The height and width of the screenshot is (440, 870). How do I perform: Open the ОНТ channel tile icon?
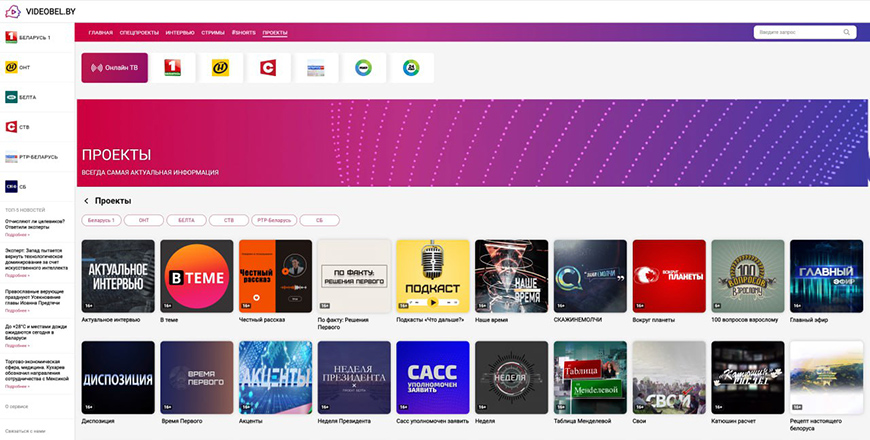[x=219, y=68]
